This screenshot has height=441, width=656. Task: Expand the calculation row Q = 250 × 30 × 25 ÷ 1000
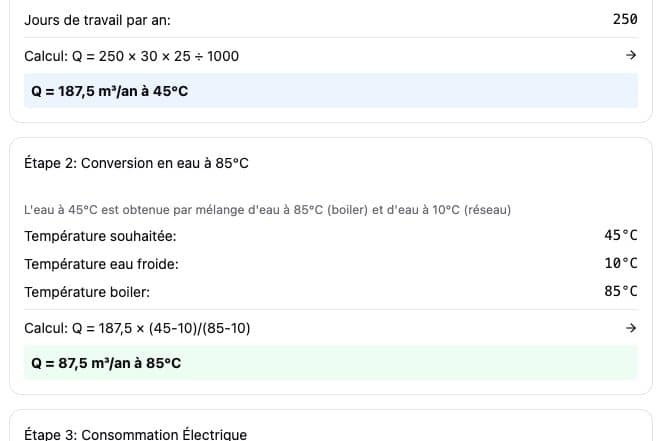131,56
